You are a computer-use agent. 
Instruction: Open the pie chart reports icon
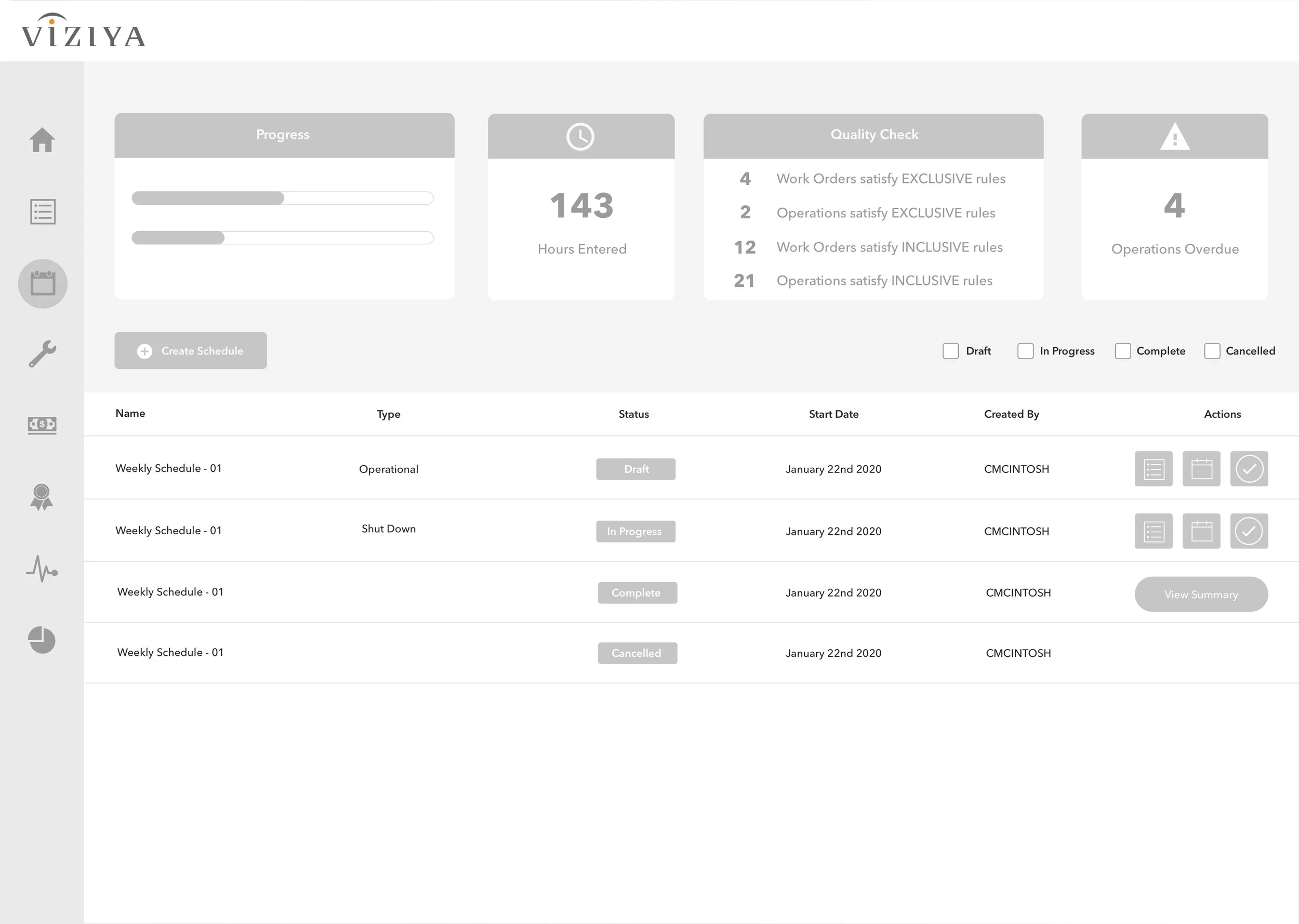click(42, 640)
